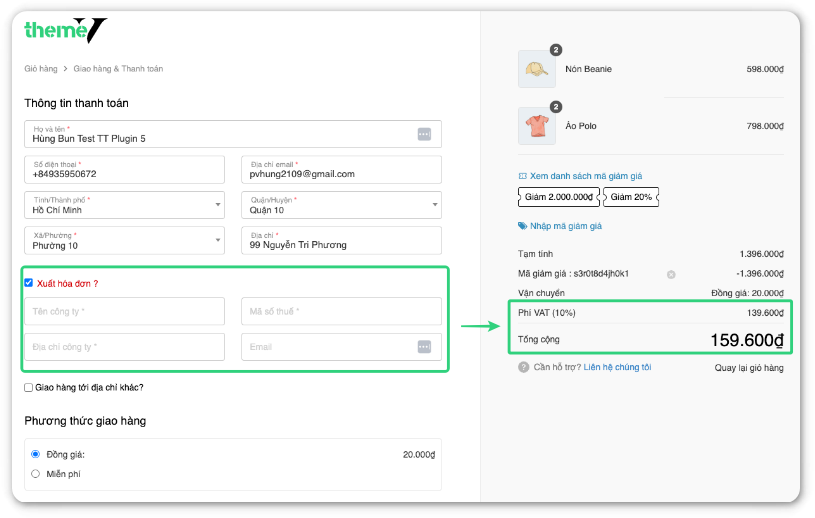This screenshot has width=815, height=518.
Task: Click Giao hàng & Thanh toán breadcrumb
Action: coord(118,69)
